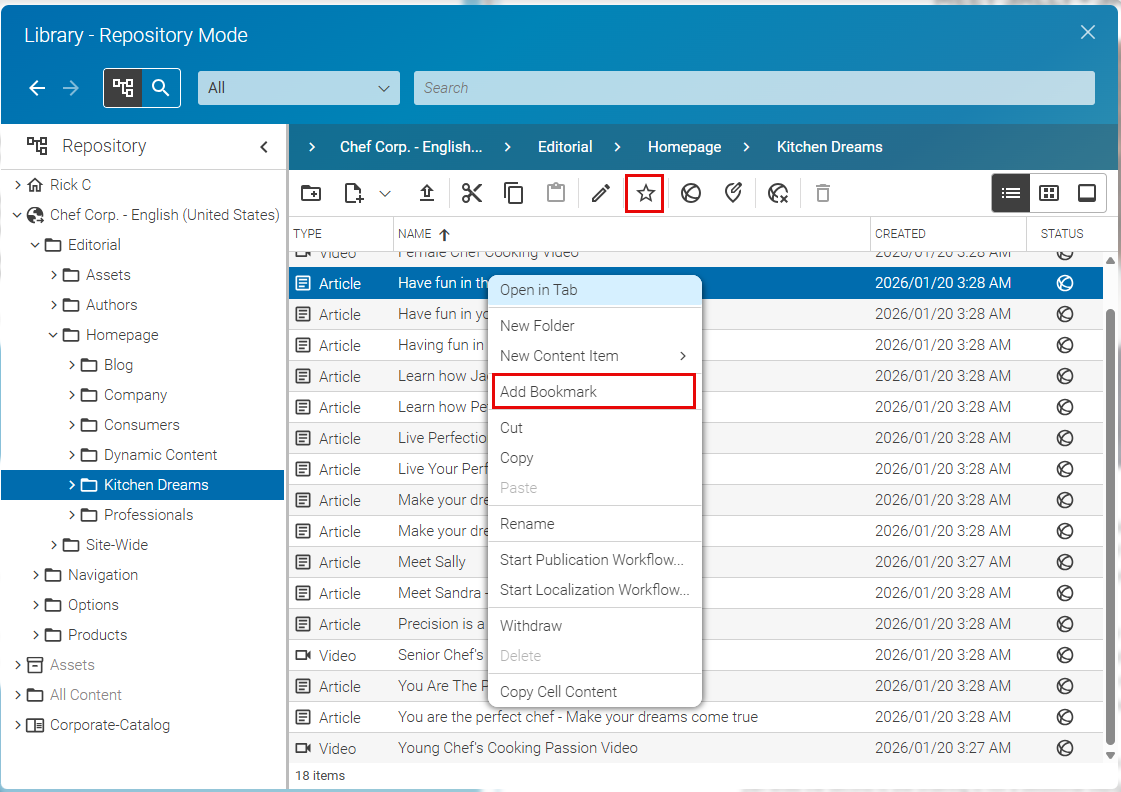
Task: Click the upload files icon
Action: coord(426,193)
